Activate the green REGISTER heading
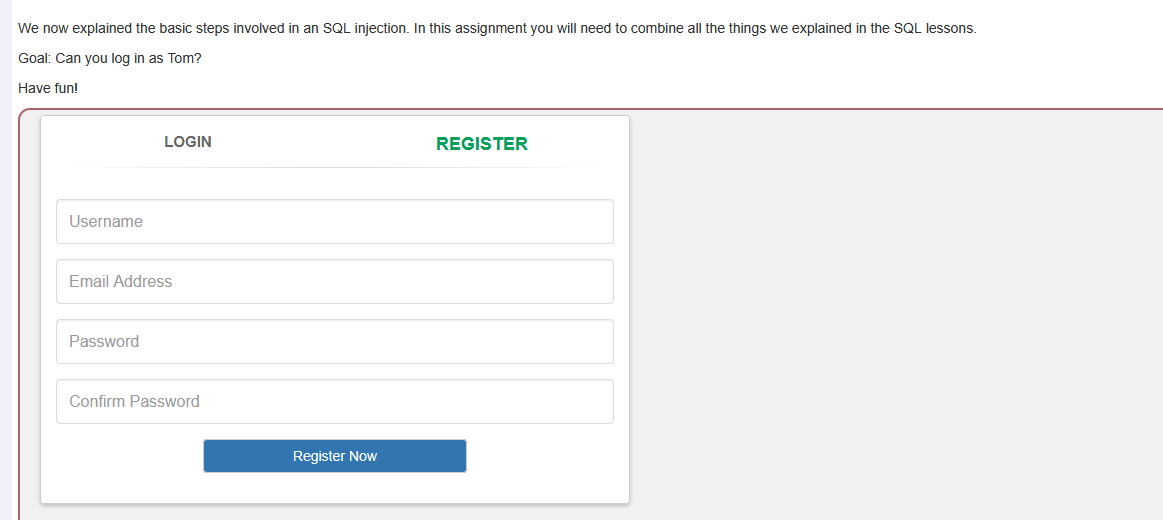This screenshot has width=1163, height=520. pyautogui.click(x=481, y=144)
